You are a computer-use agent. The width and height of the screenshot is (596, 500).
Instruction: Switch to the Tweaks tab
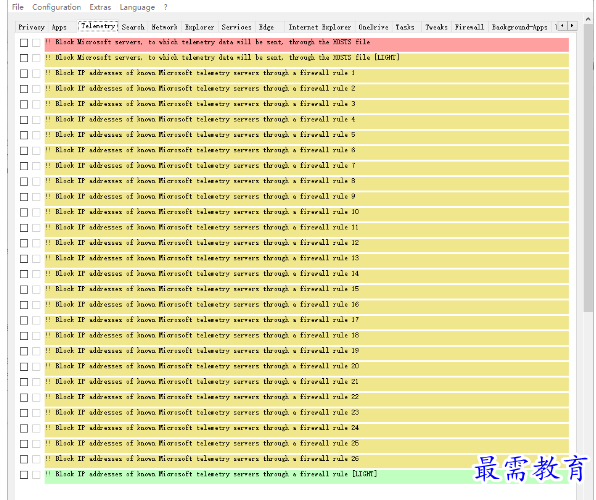(436, 27)
